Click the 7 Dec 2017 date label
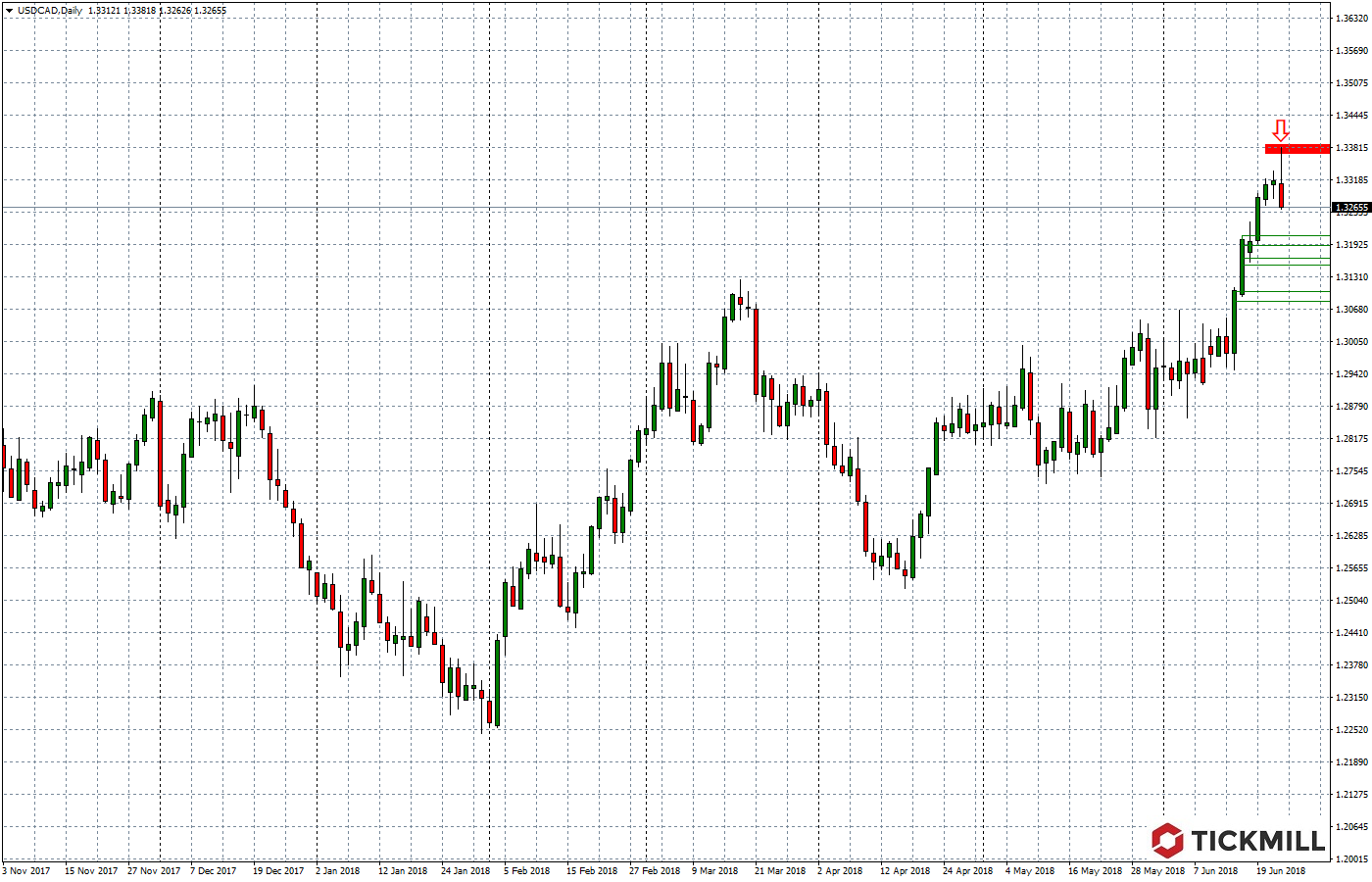The image size is (1372, 882). [x=214, y=870]
